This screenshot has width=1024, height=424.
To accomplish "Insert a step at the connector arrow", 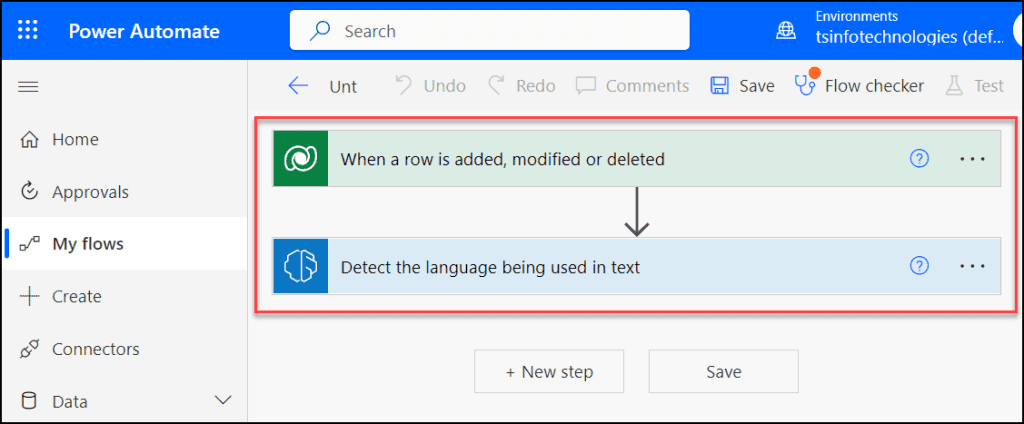I will [x=637, y=212].
